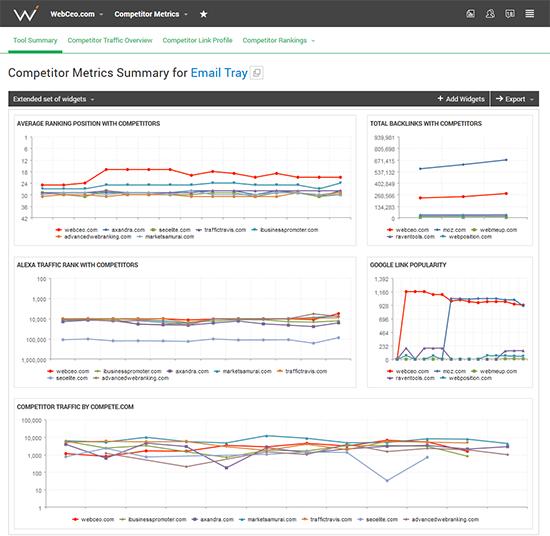
Task: Toggle axandra.com in Alexa Traffic legend
Action: (188, 371)
